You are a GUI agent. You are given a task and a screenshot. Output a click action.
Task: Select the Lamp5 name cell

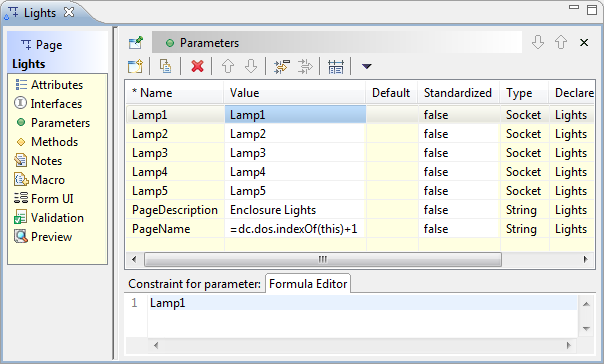pos(175,191)
